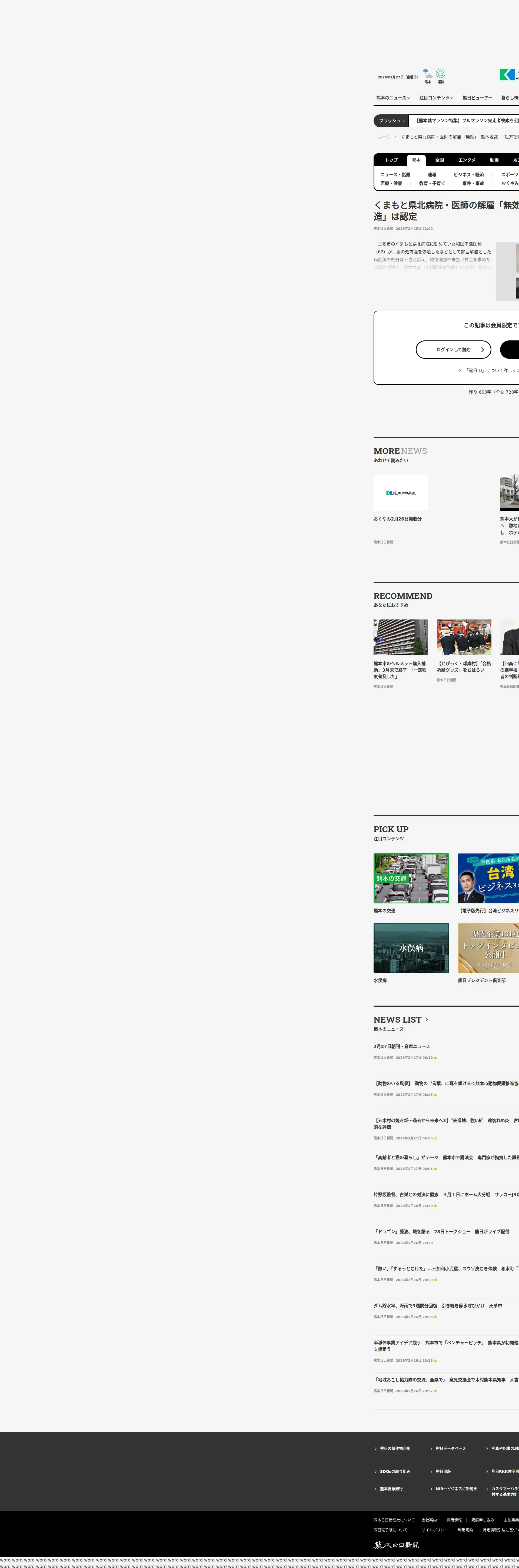This screenshot has height=1568, width=519.
Task: Click arrow icon on ログインして読む button
Action: [483, 349]
